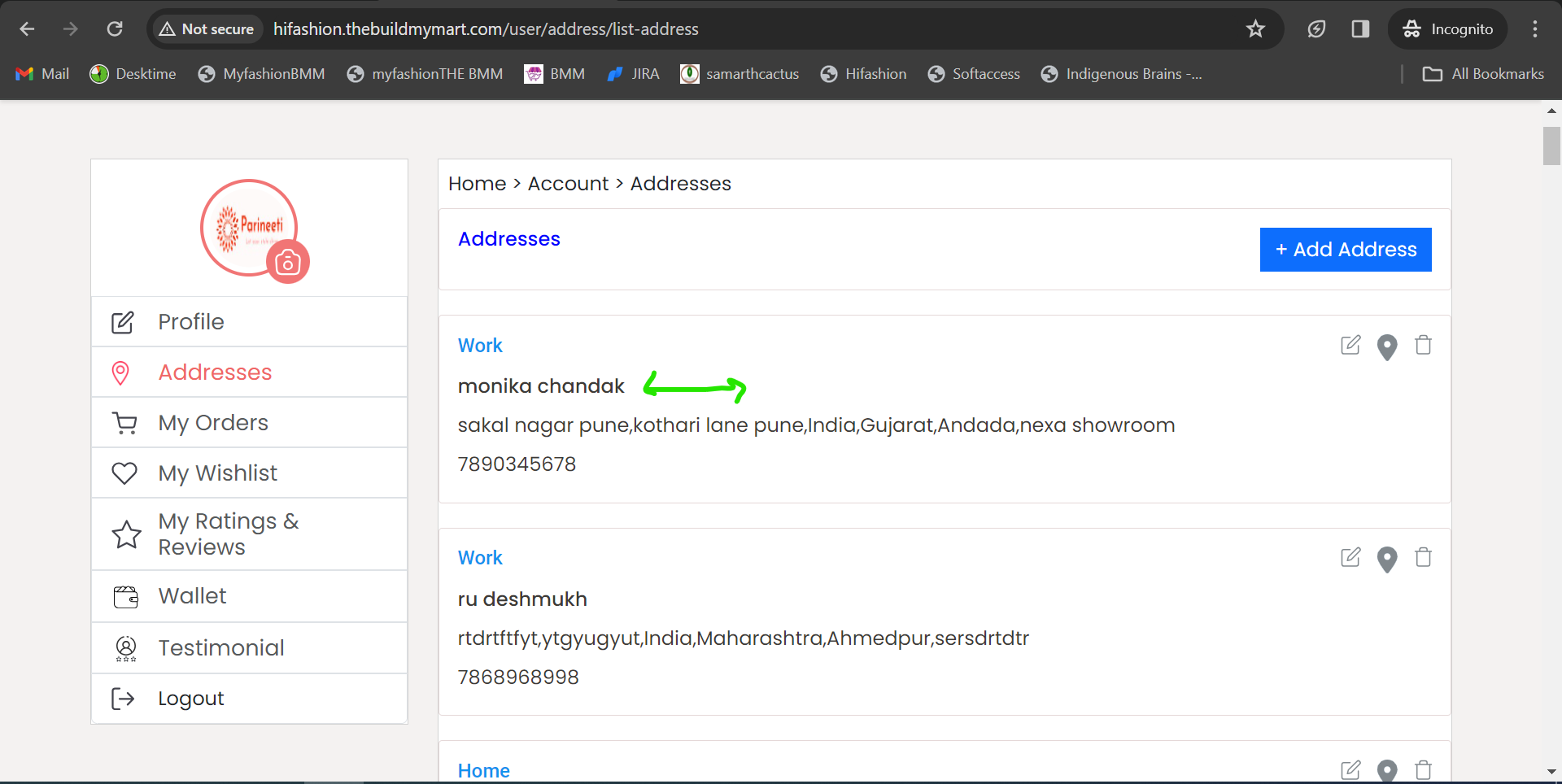
Task: Open browser side panel icon
Action: [1360, 29]
